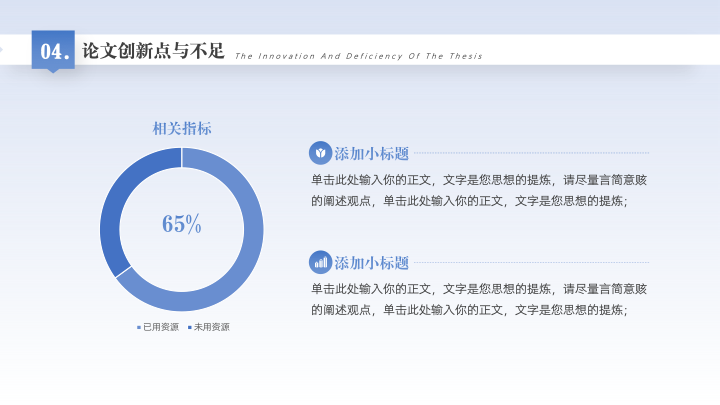Click the first body paragraph text
Screen dimensions: 720x405
479,190
